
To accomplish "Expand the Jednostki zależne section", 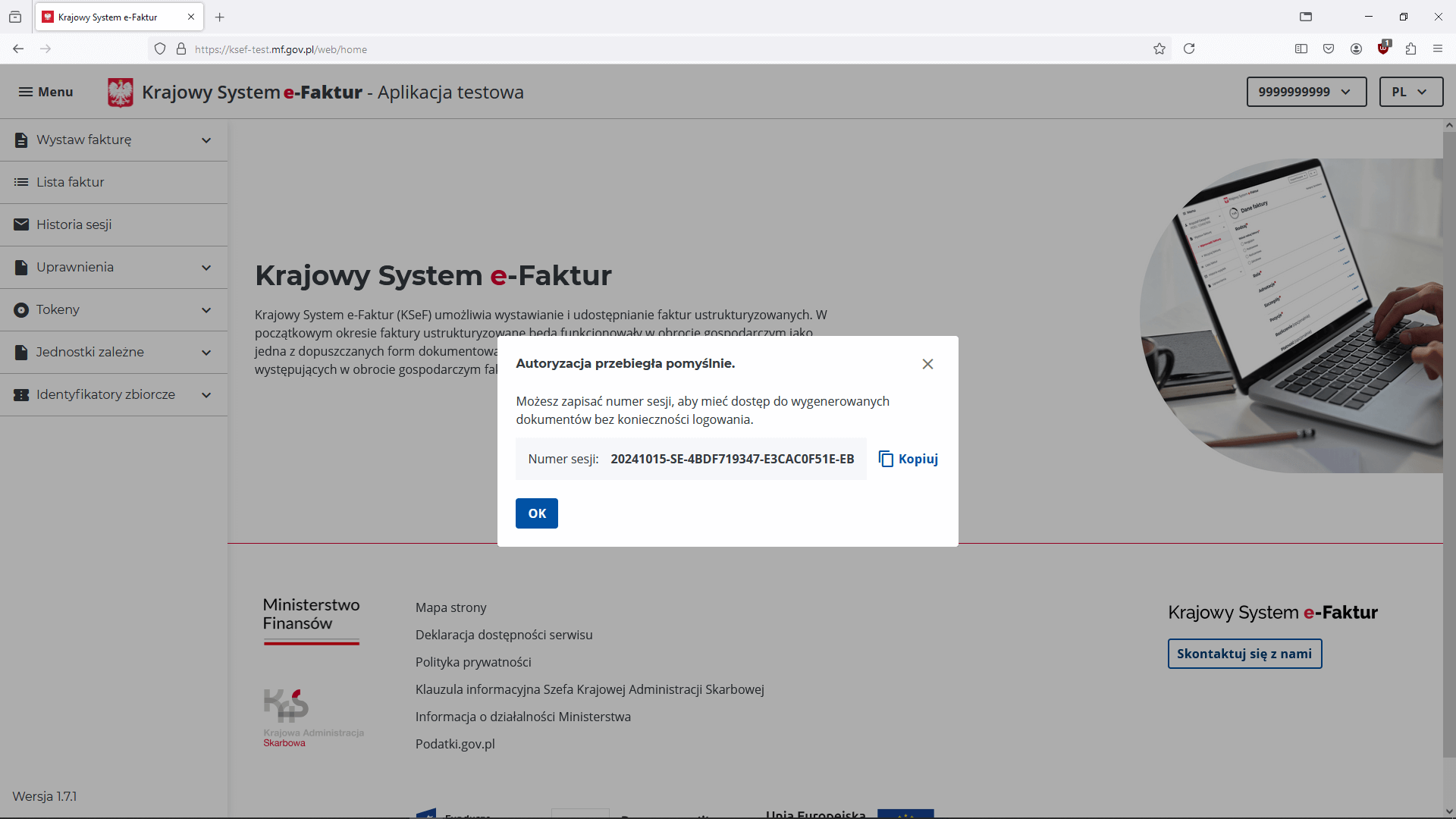I will pos(206,352).
